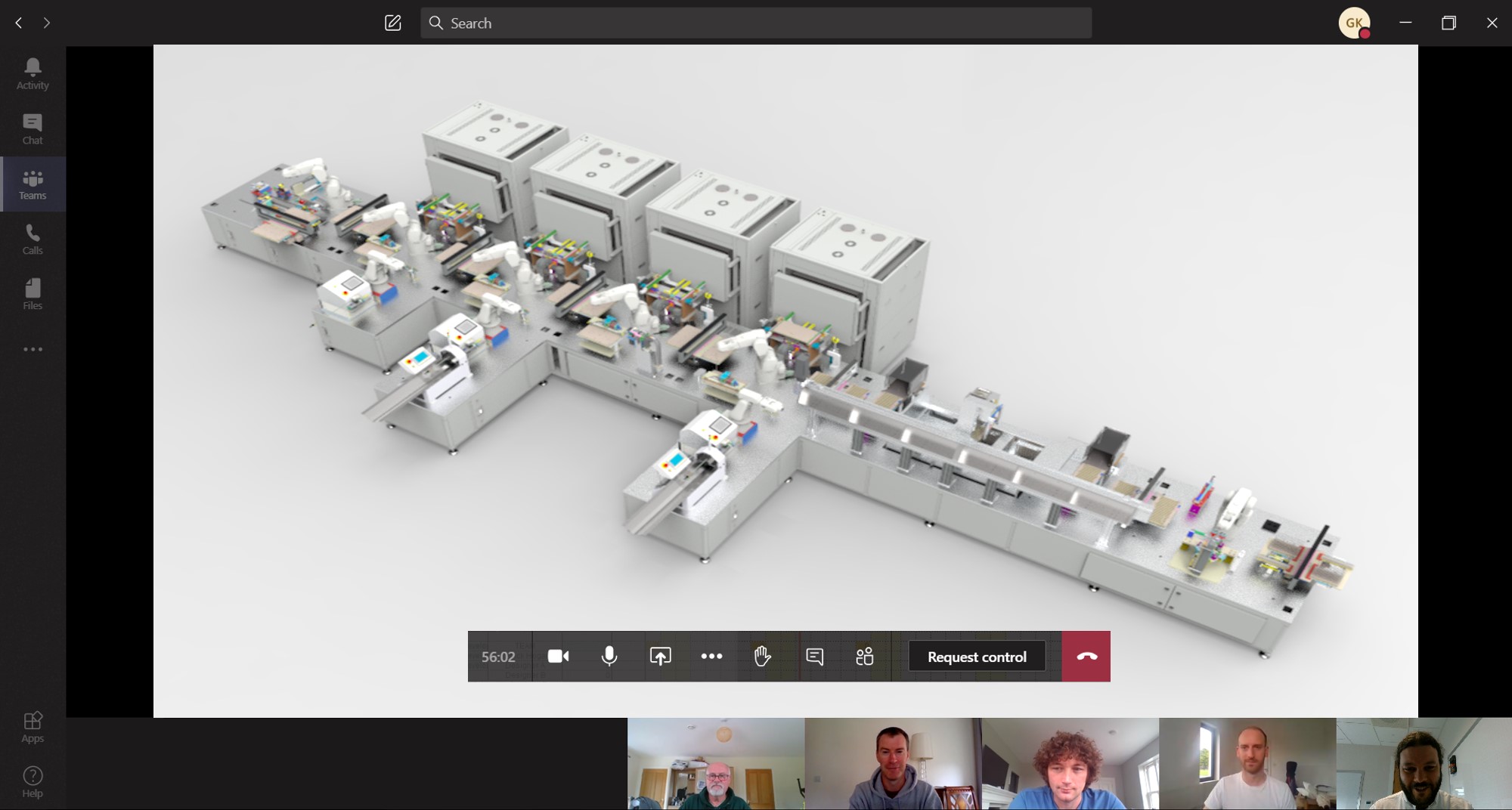This screenshot has width=1512, height=810.
Task: Open the Files section
Action: [32, 294]
